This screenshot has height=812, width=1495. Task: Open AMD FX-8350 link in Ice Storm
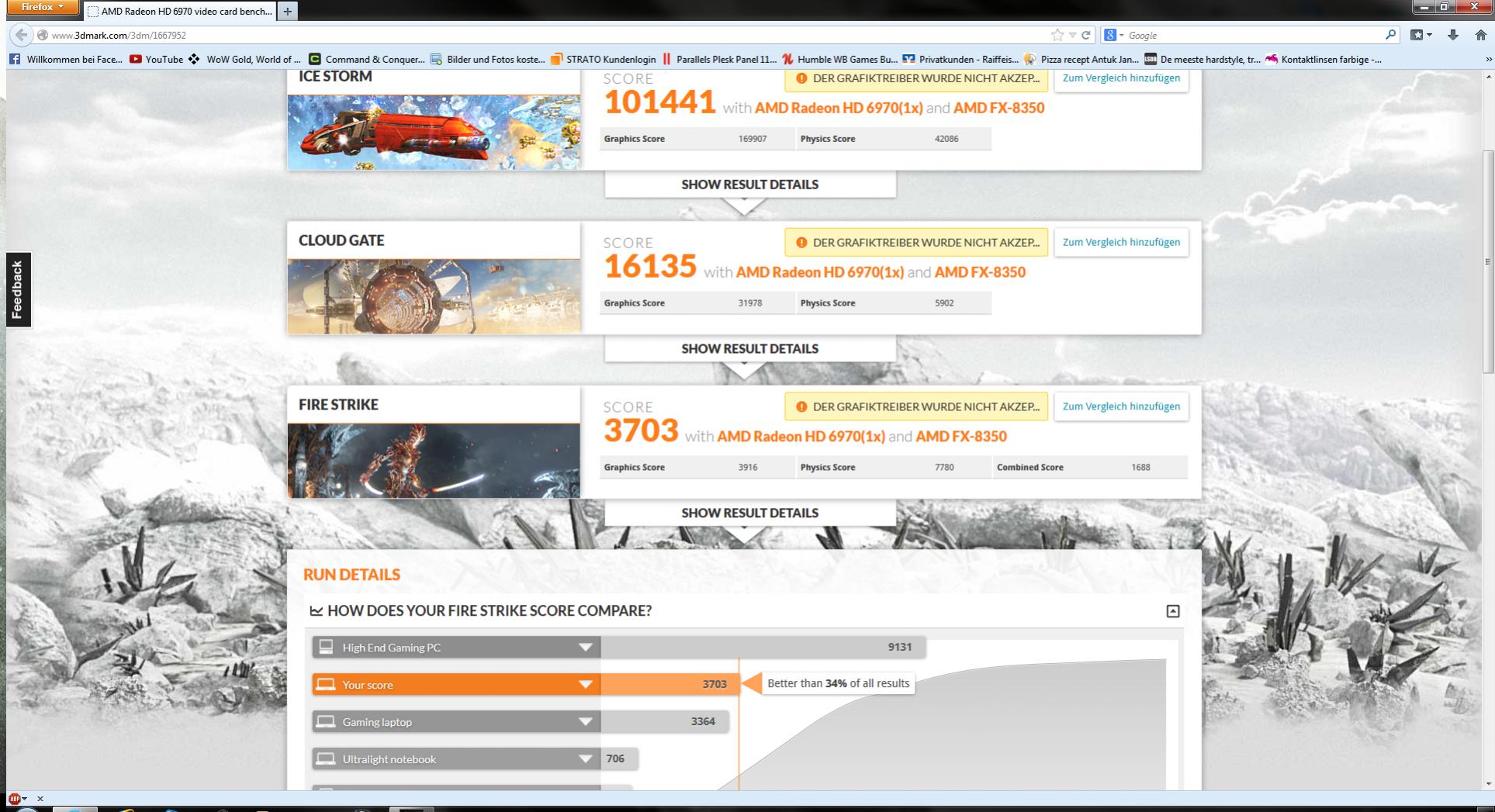pos(998,108)
